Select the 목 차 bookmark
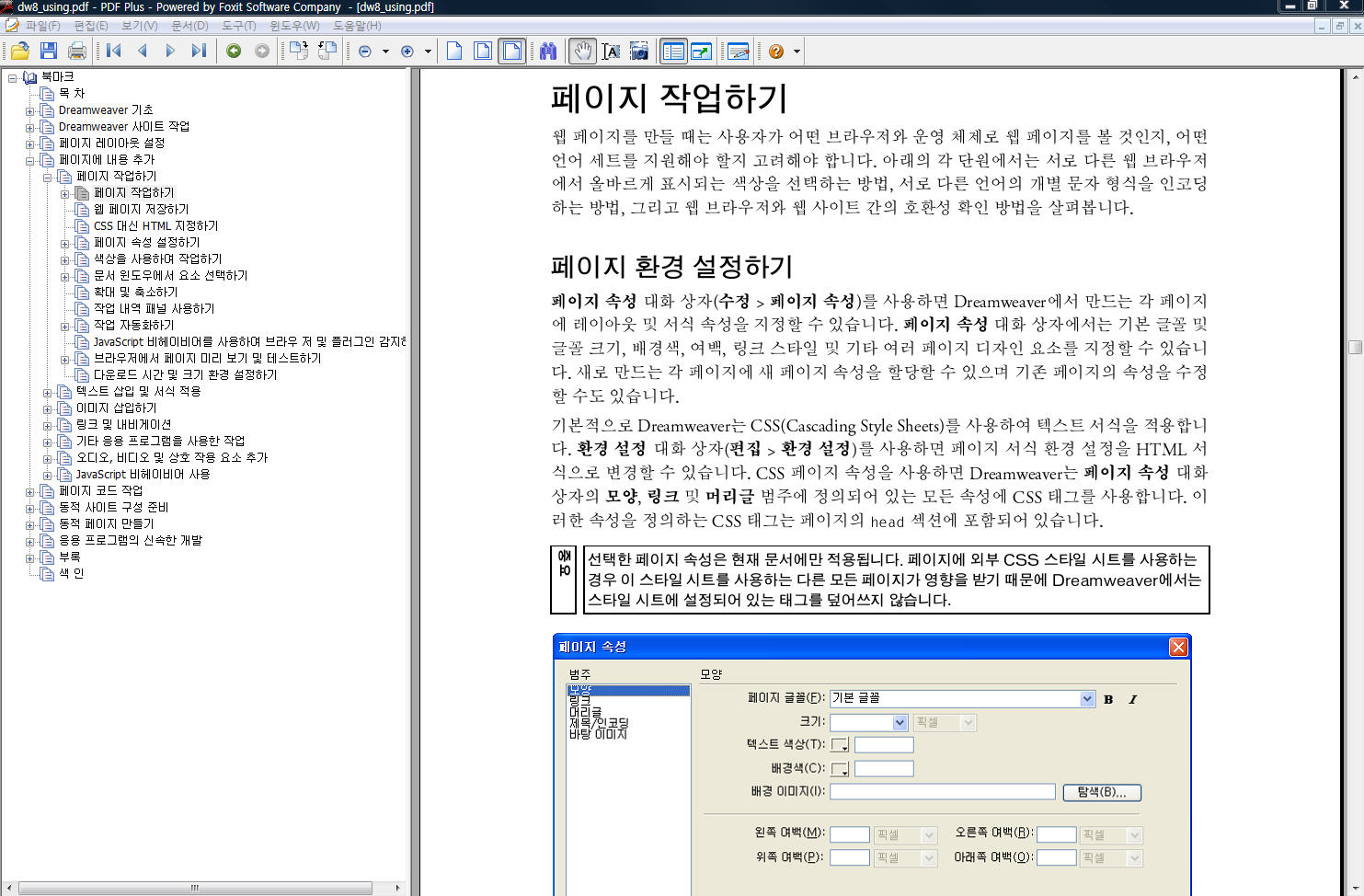 (72, 93)
